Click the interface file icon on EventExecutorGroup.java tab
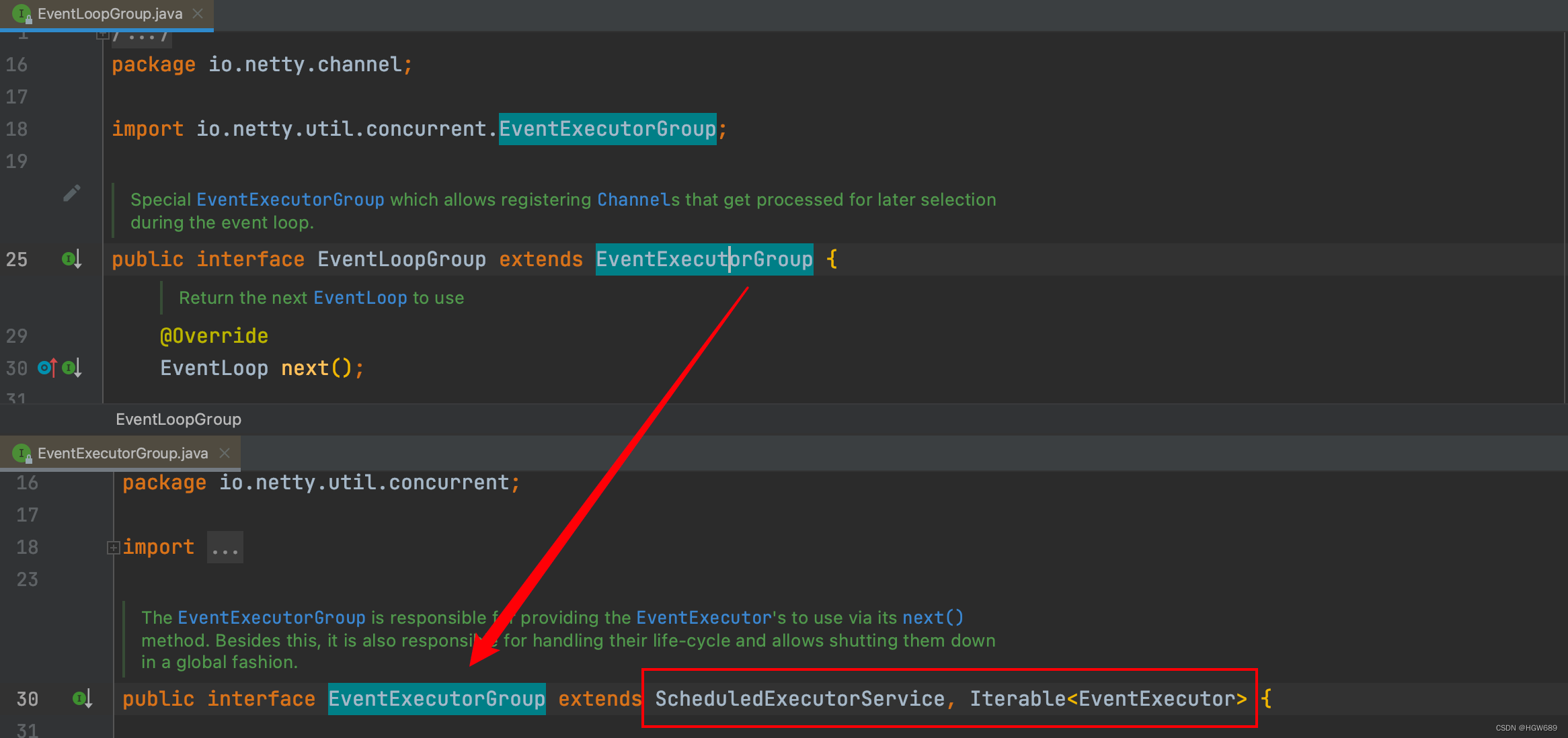The image size is (1568, 738). click(x=22, y=454)
